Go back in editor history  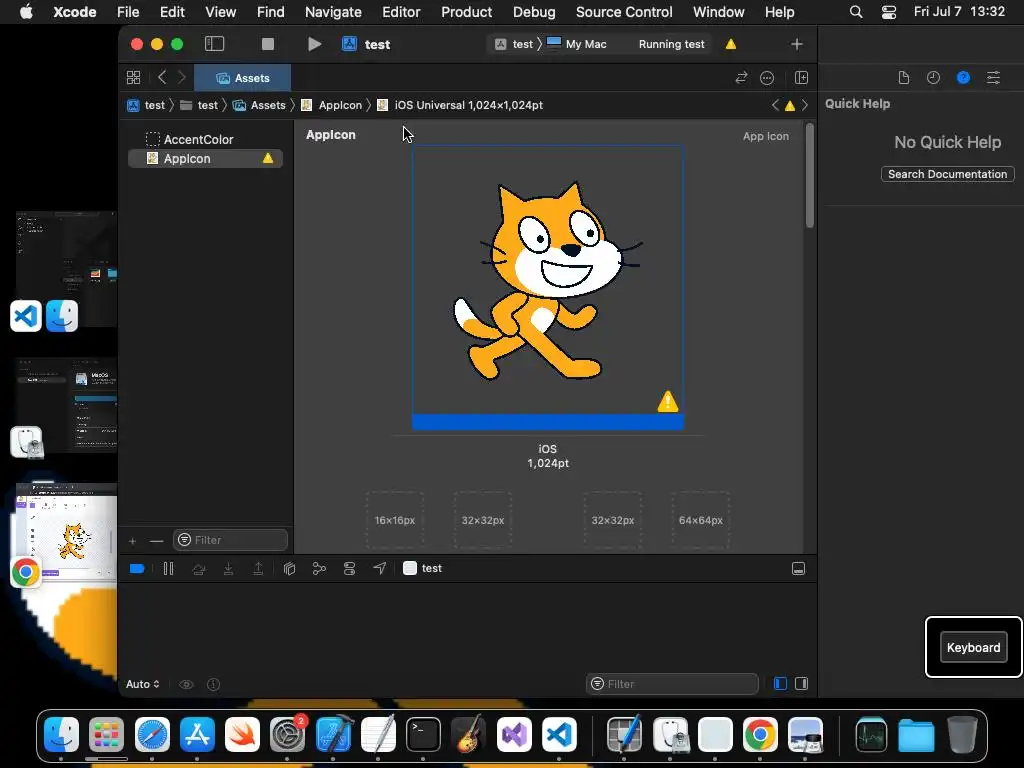pyautogui.click(x=162, y=78)
